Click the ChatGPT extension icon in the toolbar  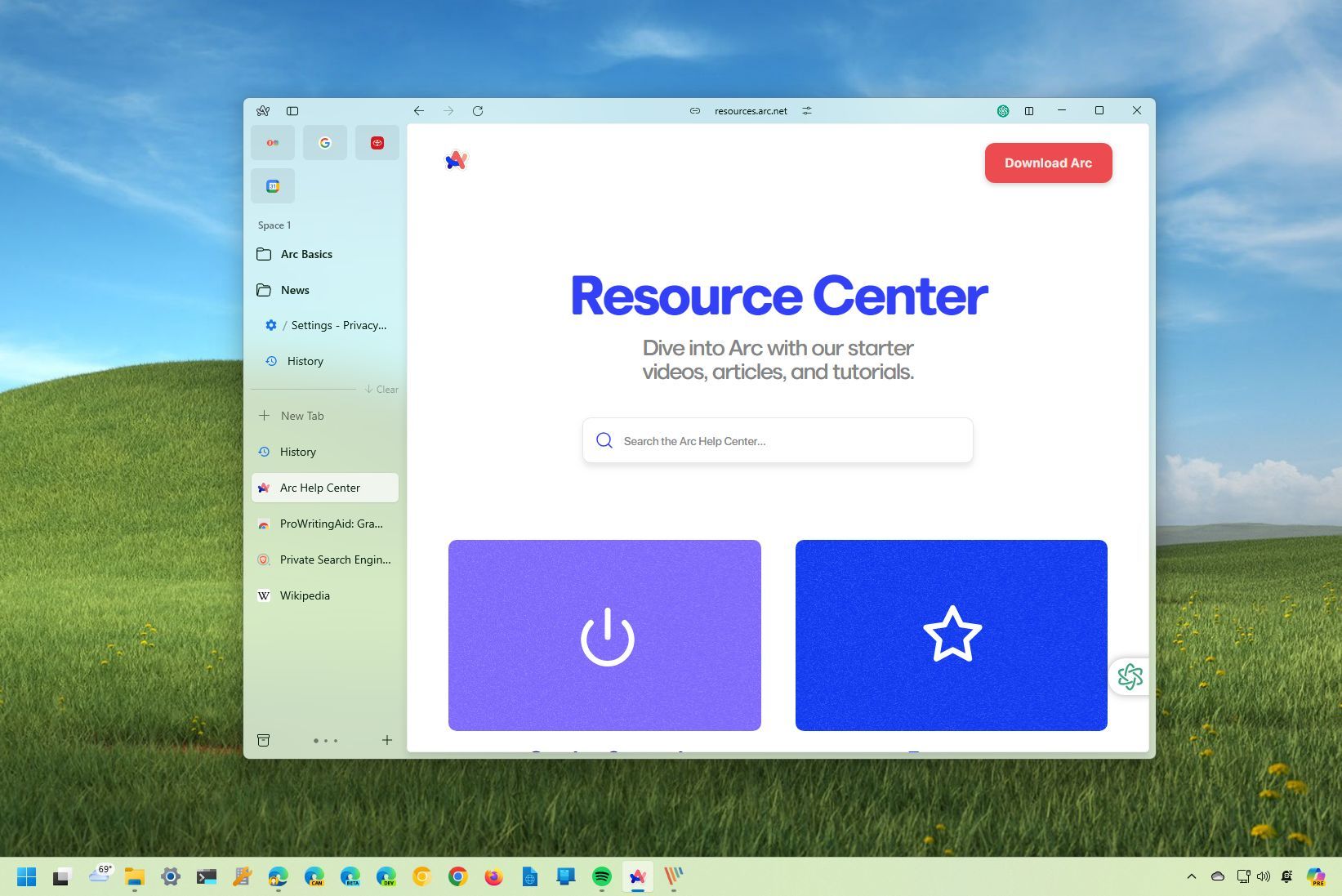(1002, 110)
